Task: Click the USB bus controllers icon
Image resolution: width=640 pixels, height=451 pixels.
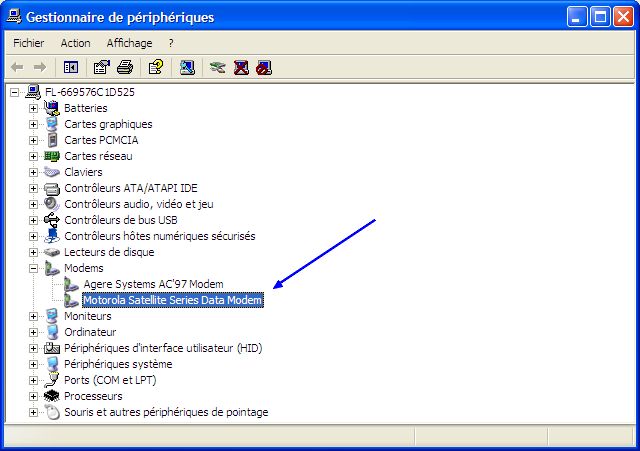Action: coord(52,220)
